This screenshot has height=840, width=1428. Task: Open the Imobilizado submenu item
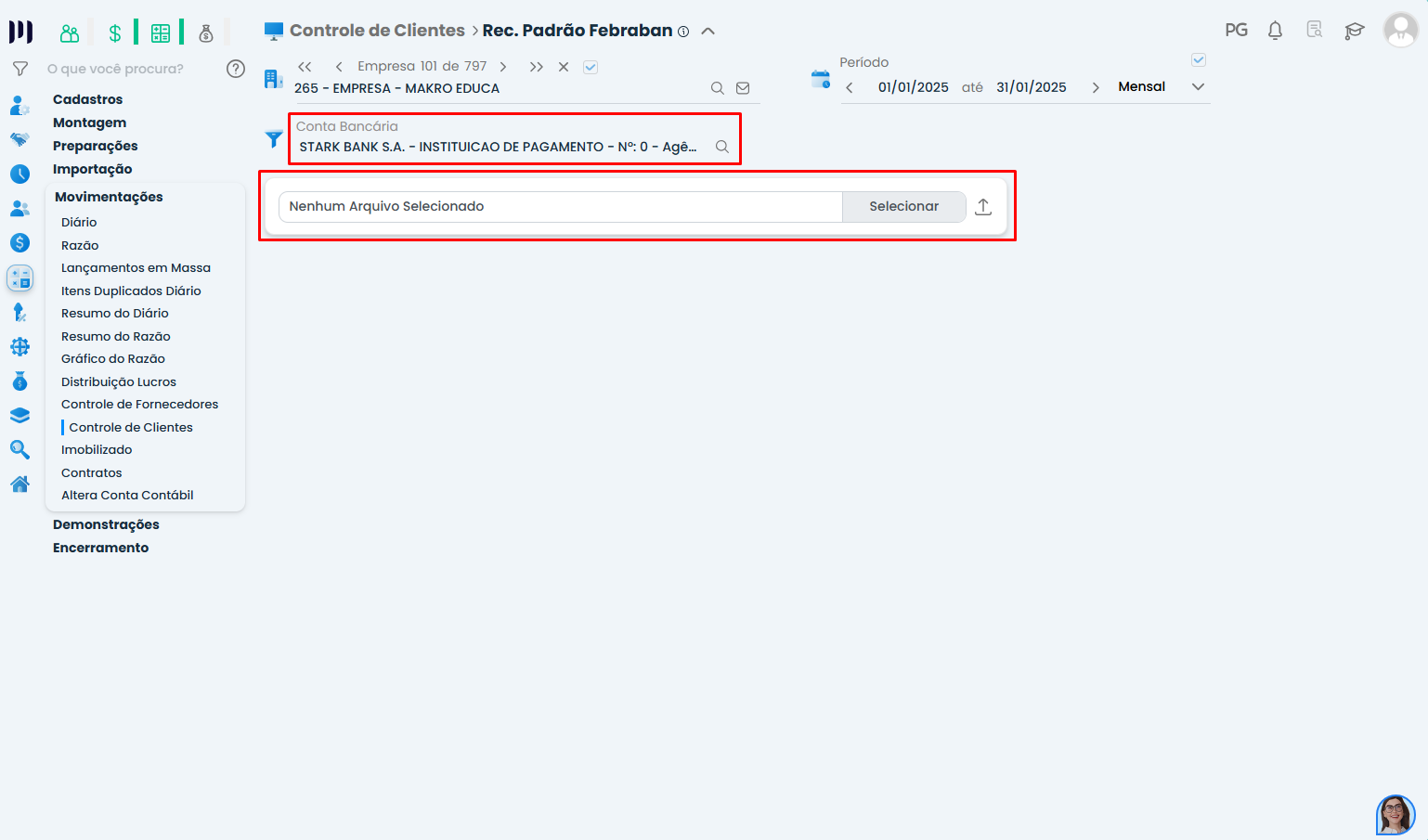pos(97,450)
